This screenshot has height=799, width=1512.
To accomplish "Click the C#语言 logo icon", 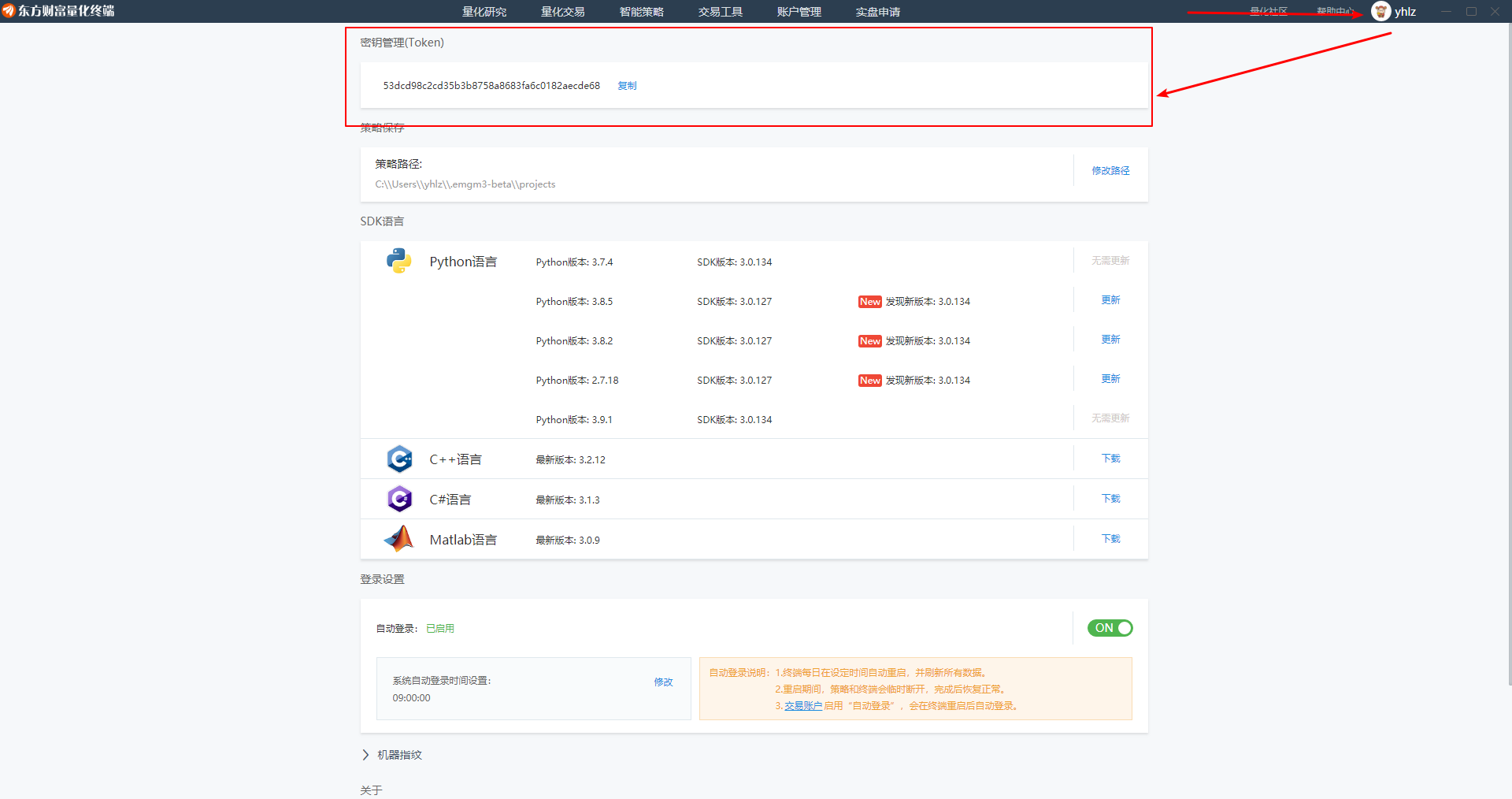I will coord(399,499).
